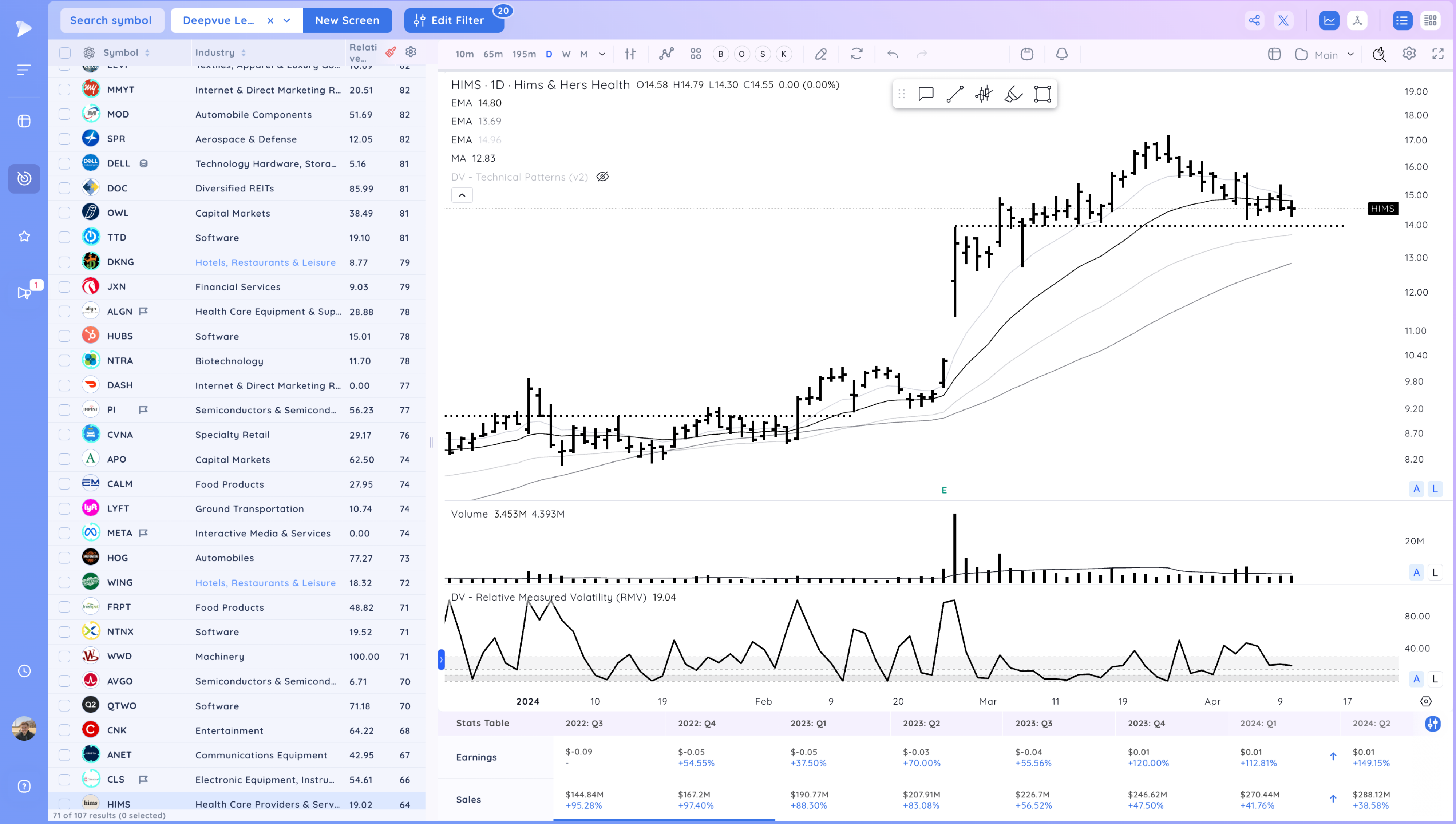This screenshot has width=1456, height=824.
Task: Check the AVGO row checkbox
Action: click(64, 681)
